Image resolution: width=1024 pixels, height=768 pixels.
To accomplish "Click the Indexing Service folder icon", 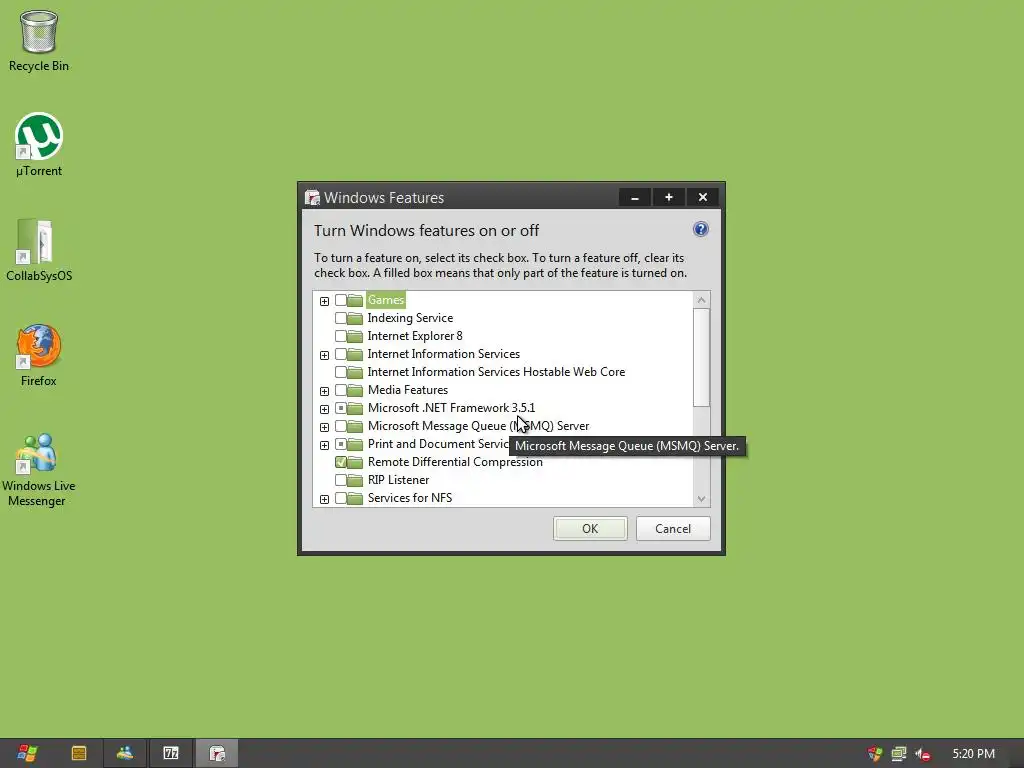I will click(x=355, y=318).
